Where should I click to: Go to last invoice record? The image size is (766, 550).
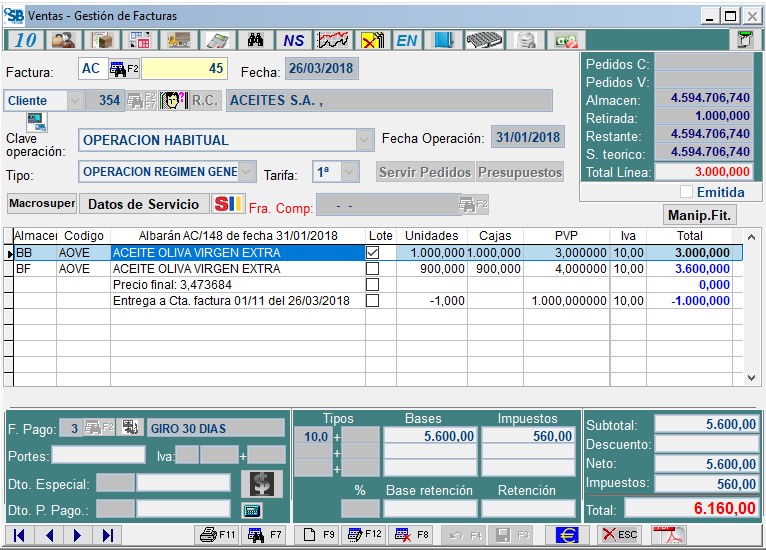tap(107, 535)
